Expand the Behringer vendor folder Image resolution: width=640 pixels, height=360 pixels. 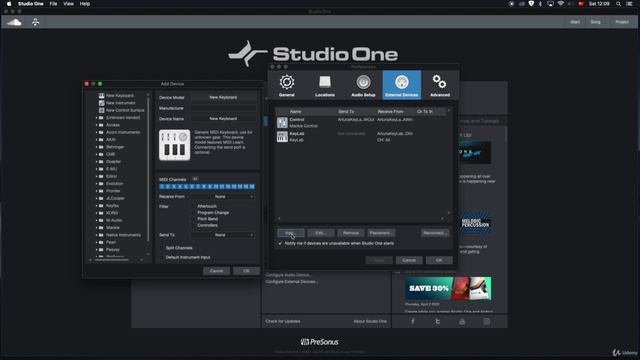coord(97,147)
